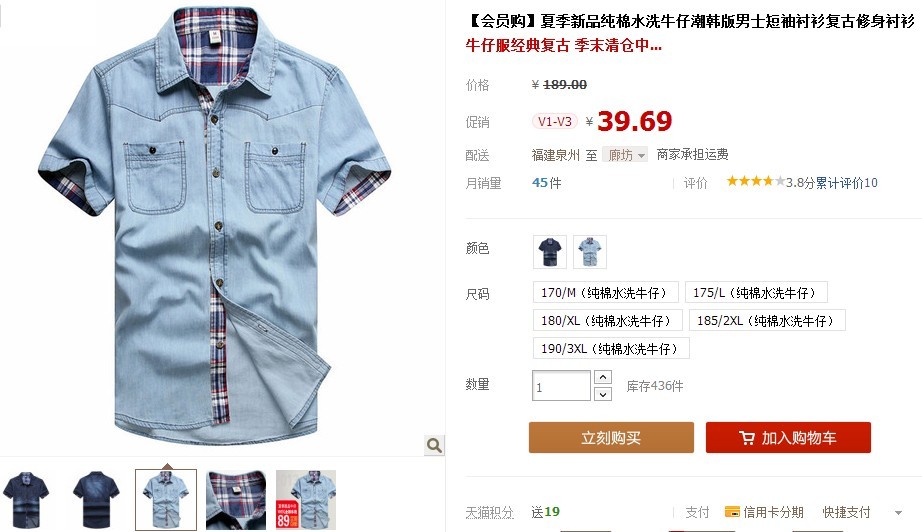This screenshot has width=922, height=532.
Task: Click the credit card installment icon
Action: pyautogui.click(x=732, y=512)
